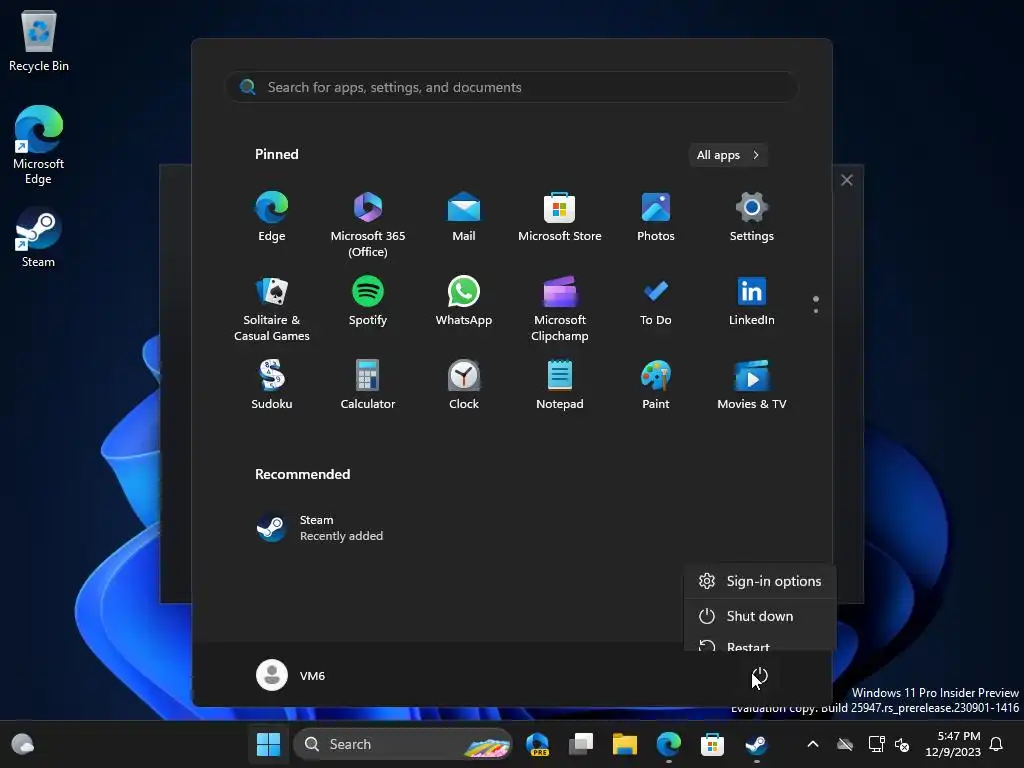The height and width of the screenshot is (768, 1024).
Task: Select Sign-in options from power menu
Action: tap(760, 581)
